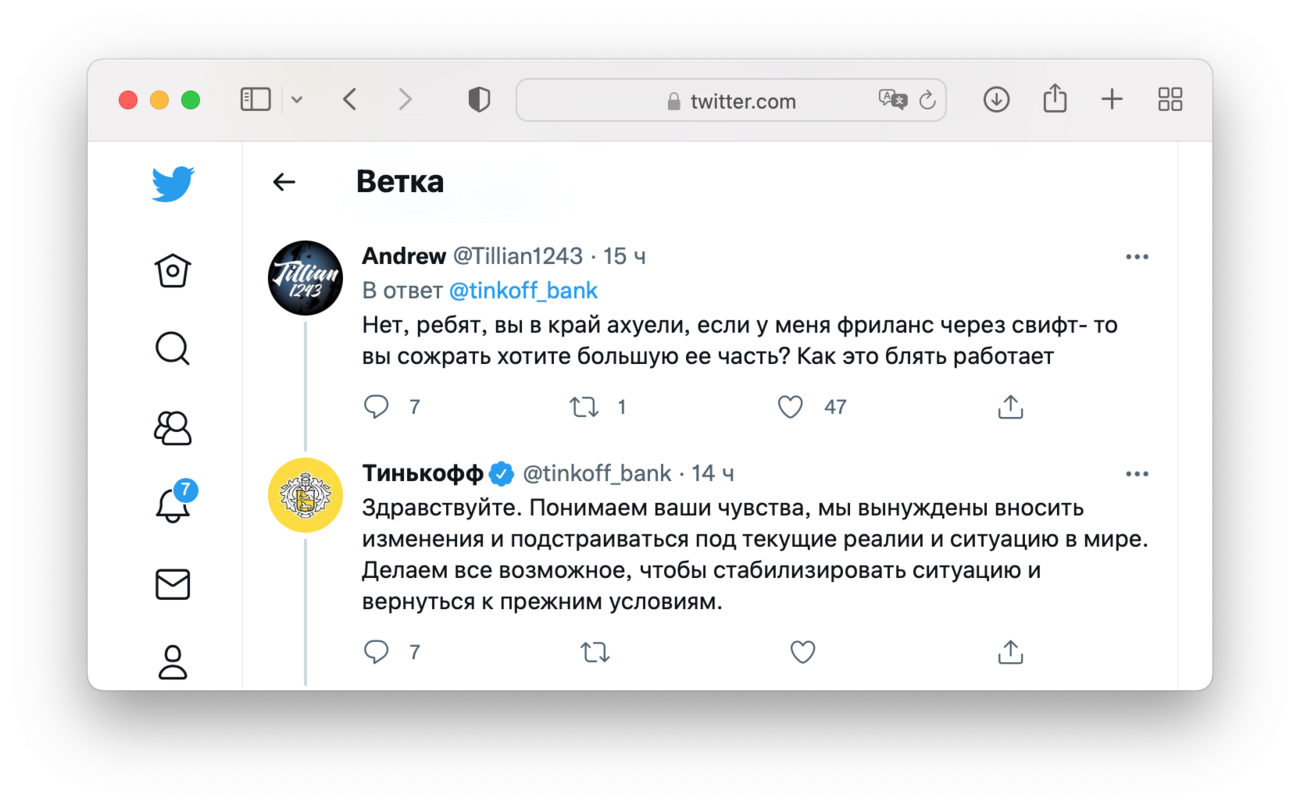The width and height of the screenshot is (1300, 806).
Task: Open Andrew's profile name link
Action: tap(404, 256)
